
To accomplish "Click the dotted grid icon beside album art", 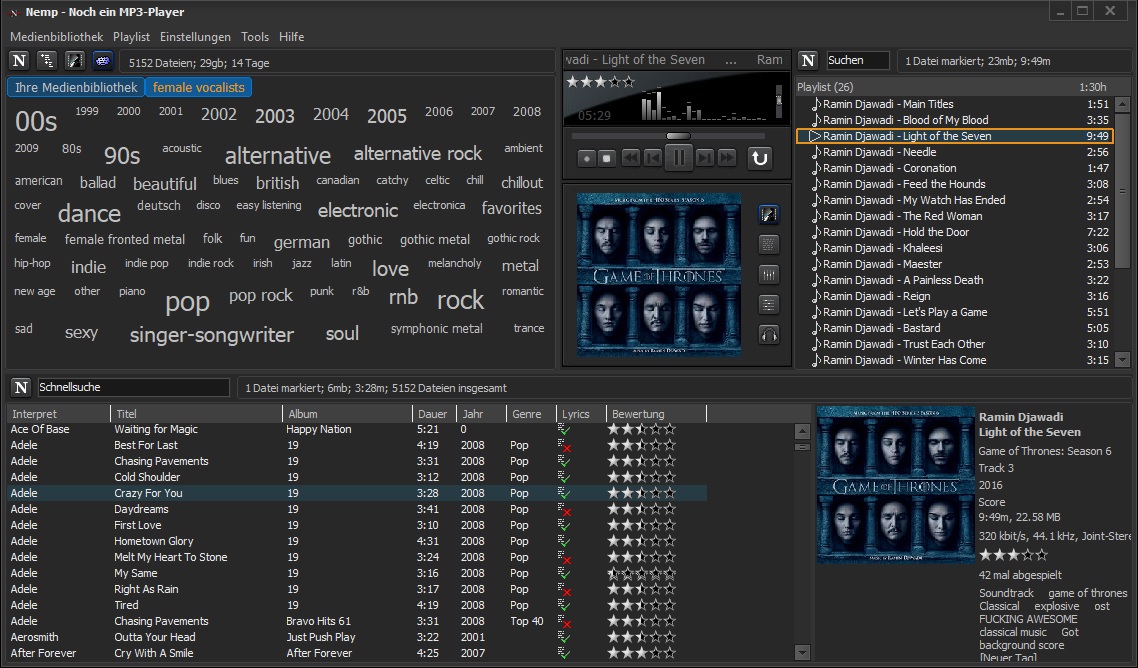I will pyautogui.click(x=769, y=245).
